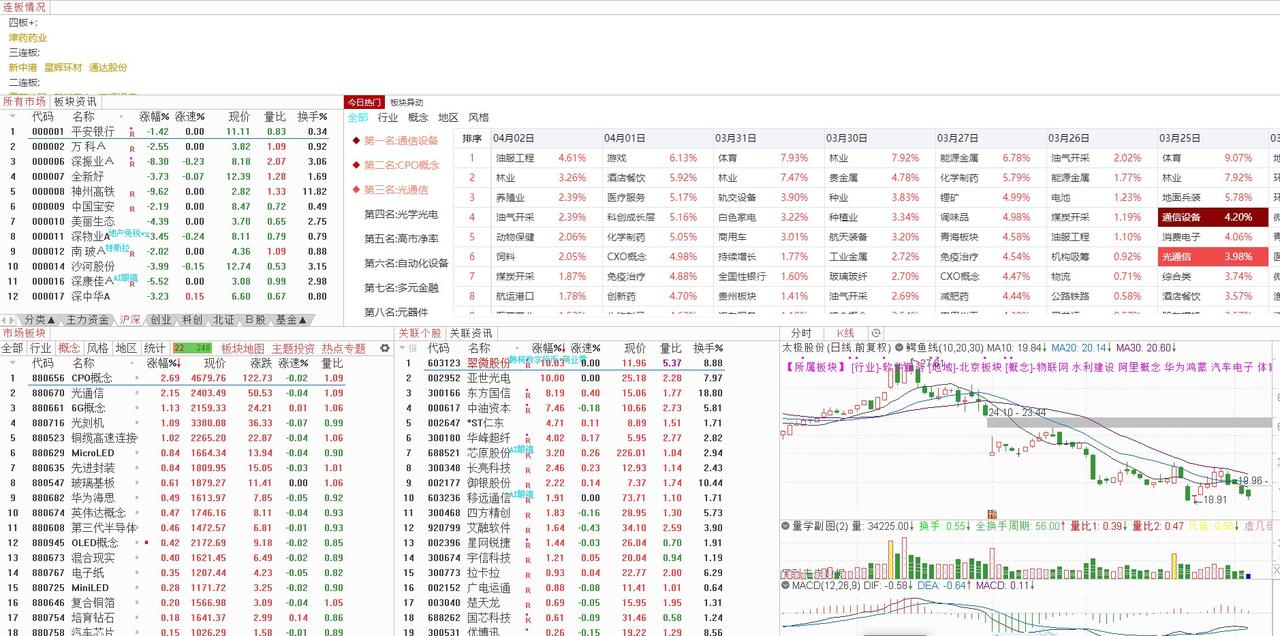Select 第一名:通信设备 ranking entry
1280x636 pixels.
pos(401,141)
